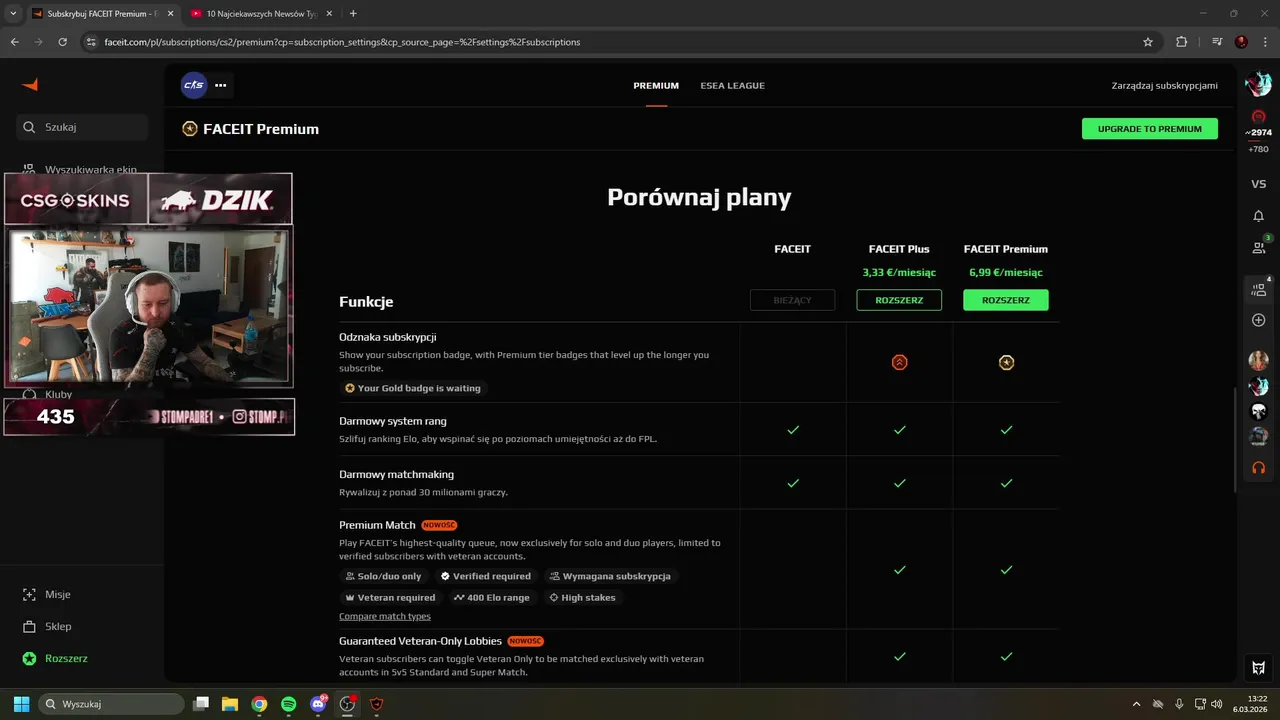Open File Explorer from the taskbar
Viewport: 1280px width, 720px height.
229,704
